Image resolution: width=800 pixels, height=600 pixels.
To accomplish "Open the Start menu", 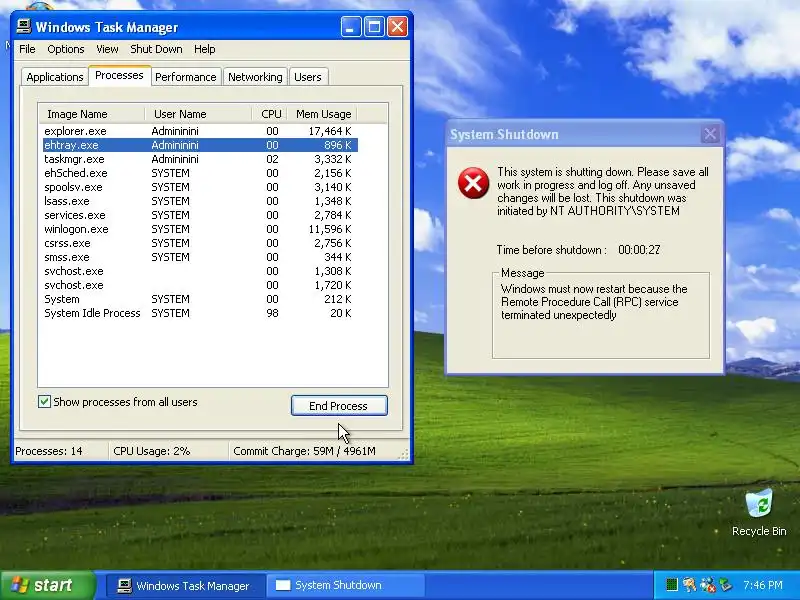I will [47, 585].
